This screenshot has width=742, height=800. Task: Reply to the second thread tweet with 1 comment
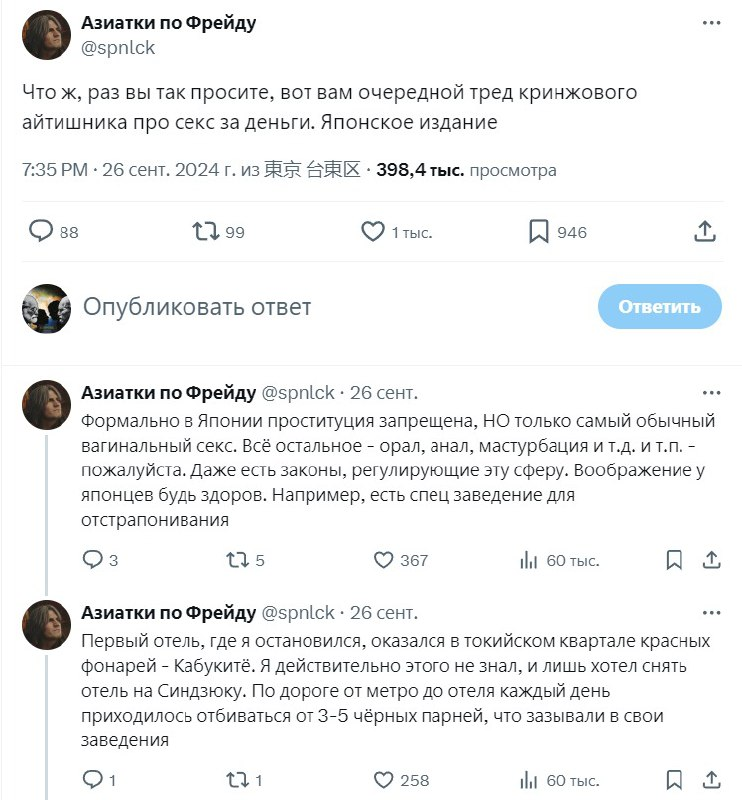tap(92, 780)
